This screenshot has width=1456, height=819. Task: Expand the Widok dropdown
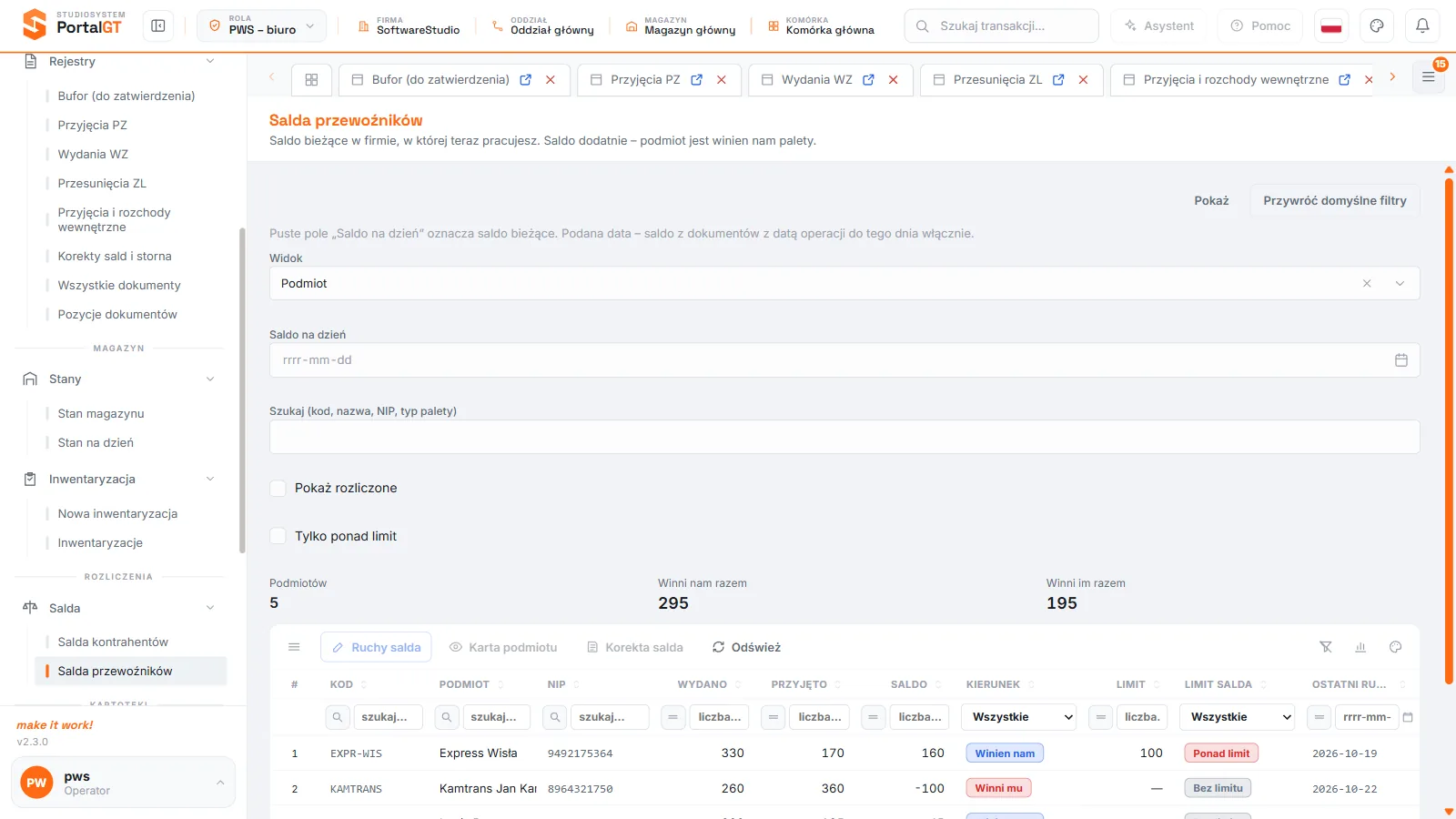(x=1400, y=284)
